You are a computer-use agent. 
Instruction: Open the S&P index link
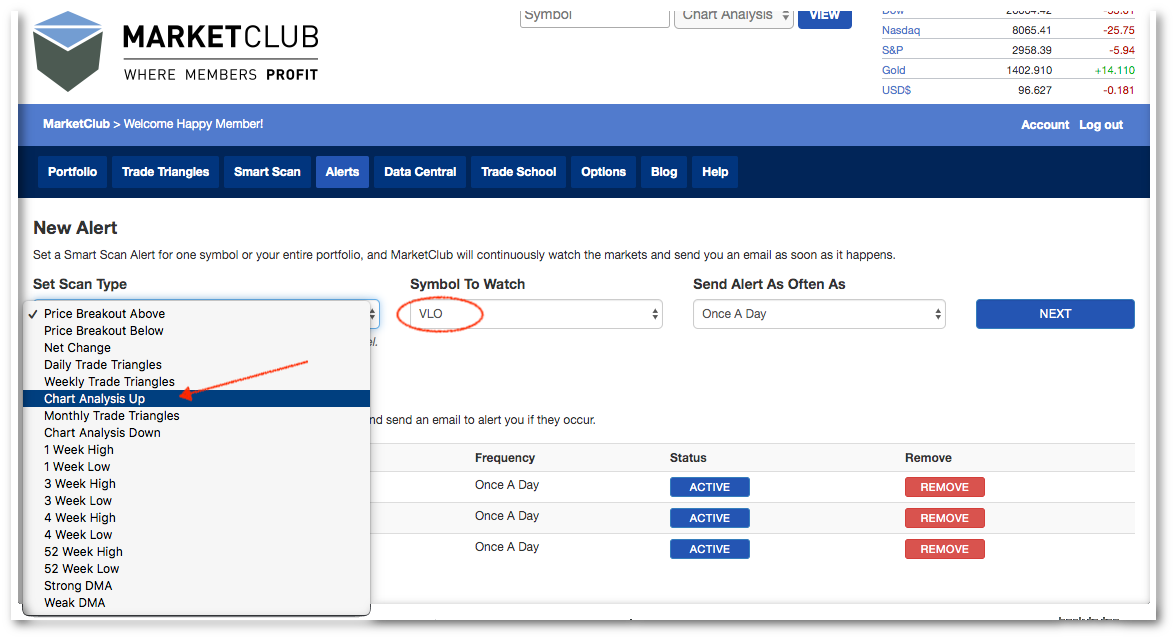[892, 50]
